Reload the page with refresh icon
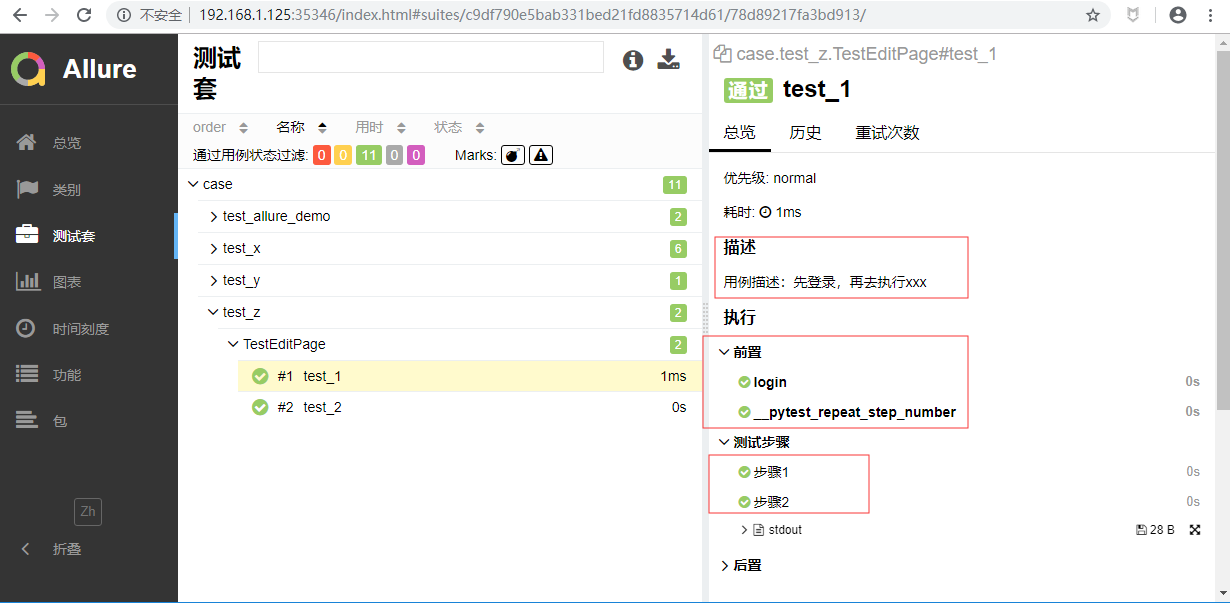This screenshot has width=1230, height=603. [x=84, y=15]
